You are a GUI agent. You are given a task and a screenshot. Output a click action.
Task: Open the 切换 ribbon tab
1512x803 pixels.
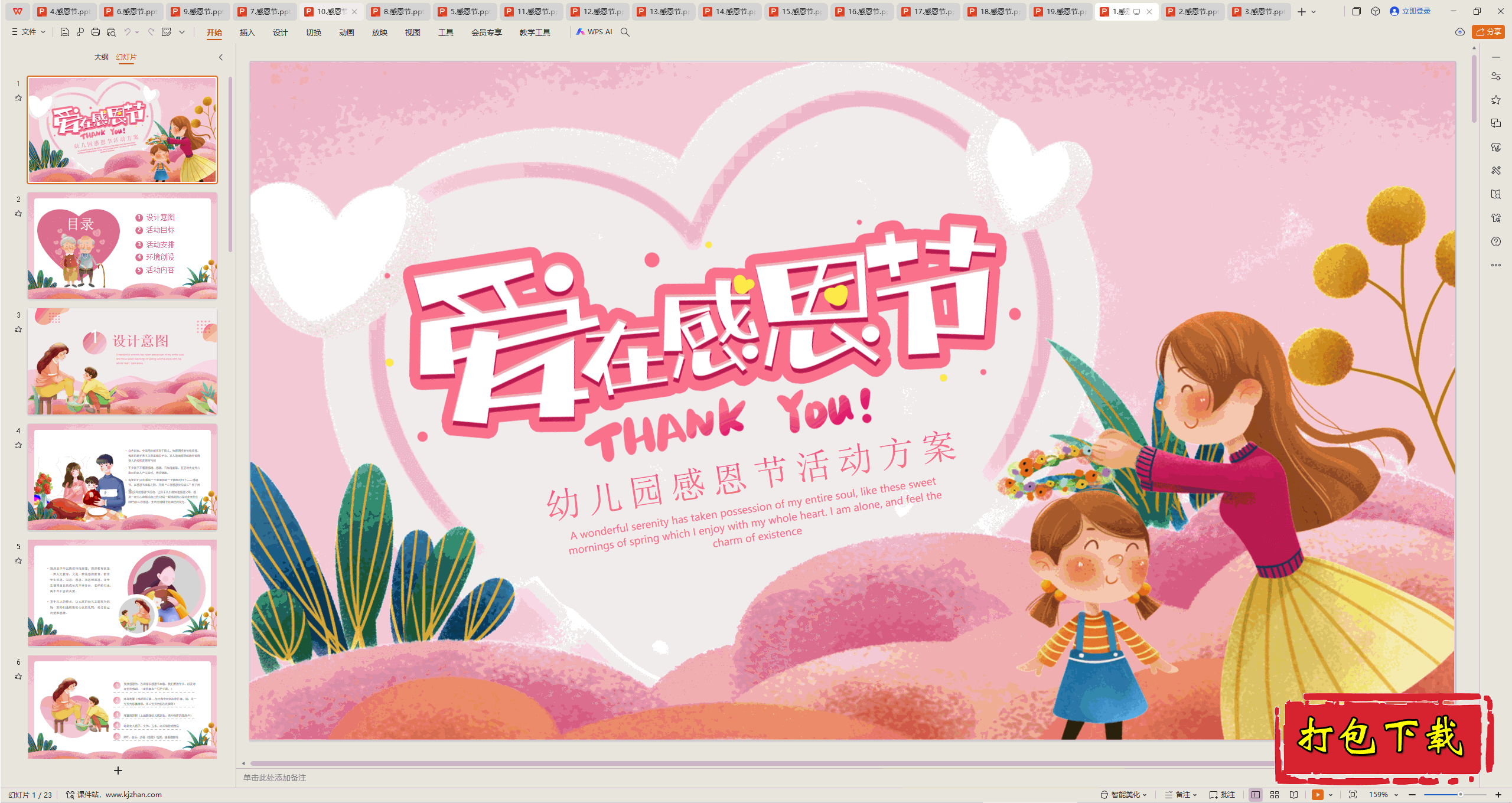313,32
